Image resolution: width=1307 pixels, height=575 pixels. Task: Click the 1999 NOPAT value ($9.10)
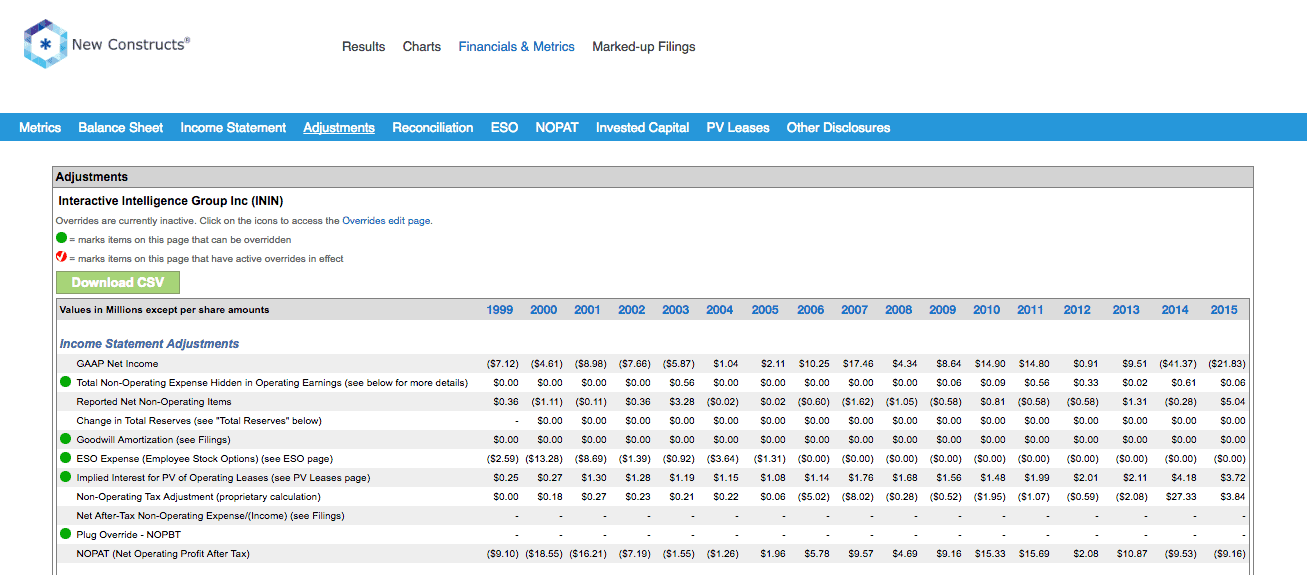[x=503, y=553]
